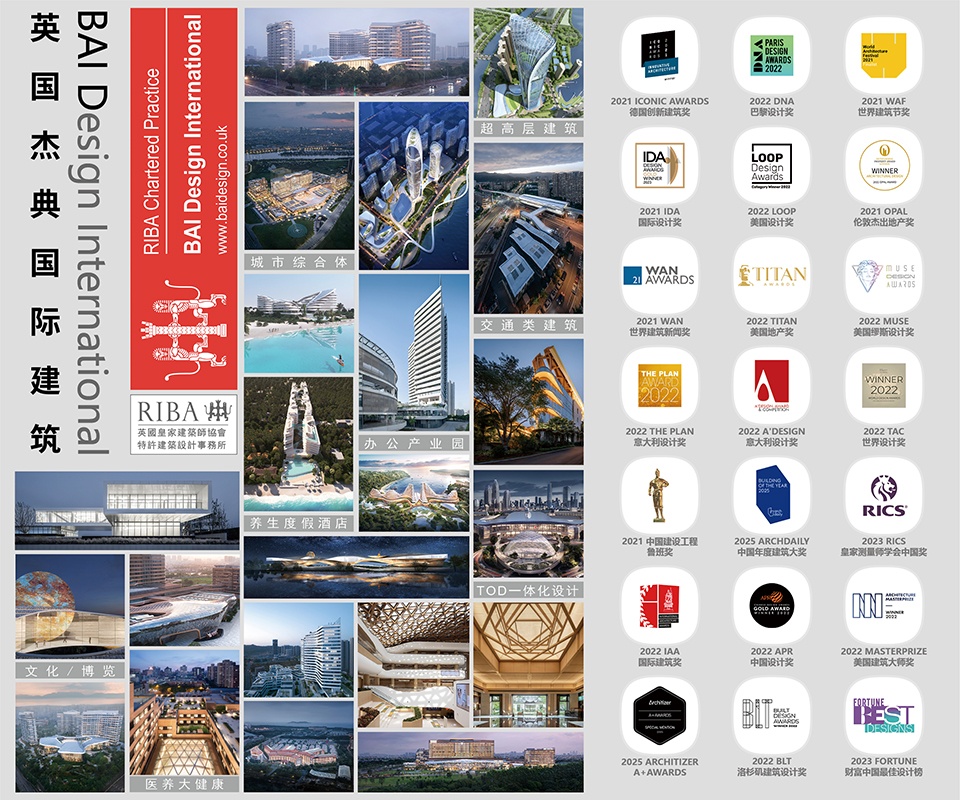Click the red BAI Design International banner

184,199
